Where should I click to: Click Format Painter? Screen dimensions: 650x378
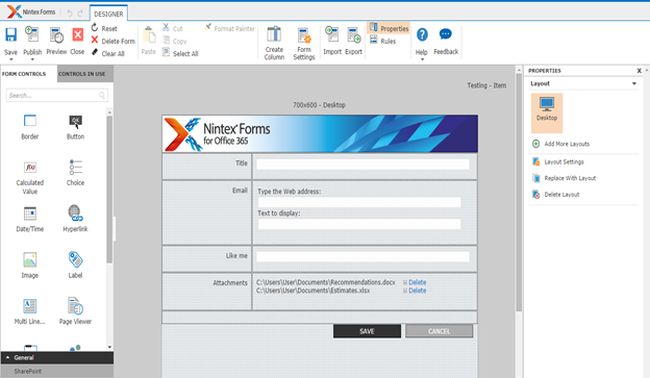click(230, 28)
